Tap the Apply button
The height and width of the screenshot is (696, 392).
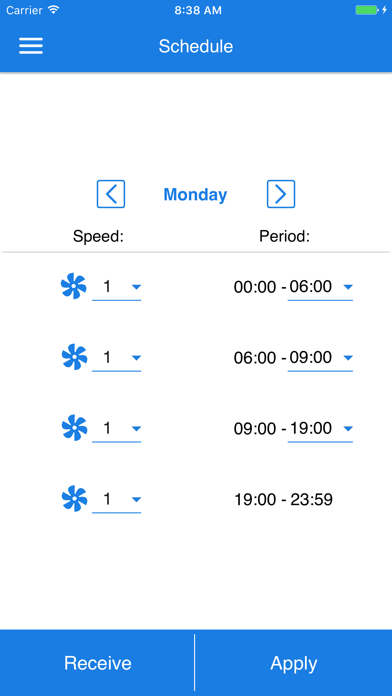[293, 663]
